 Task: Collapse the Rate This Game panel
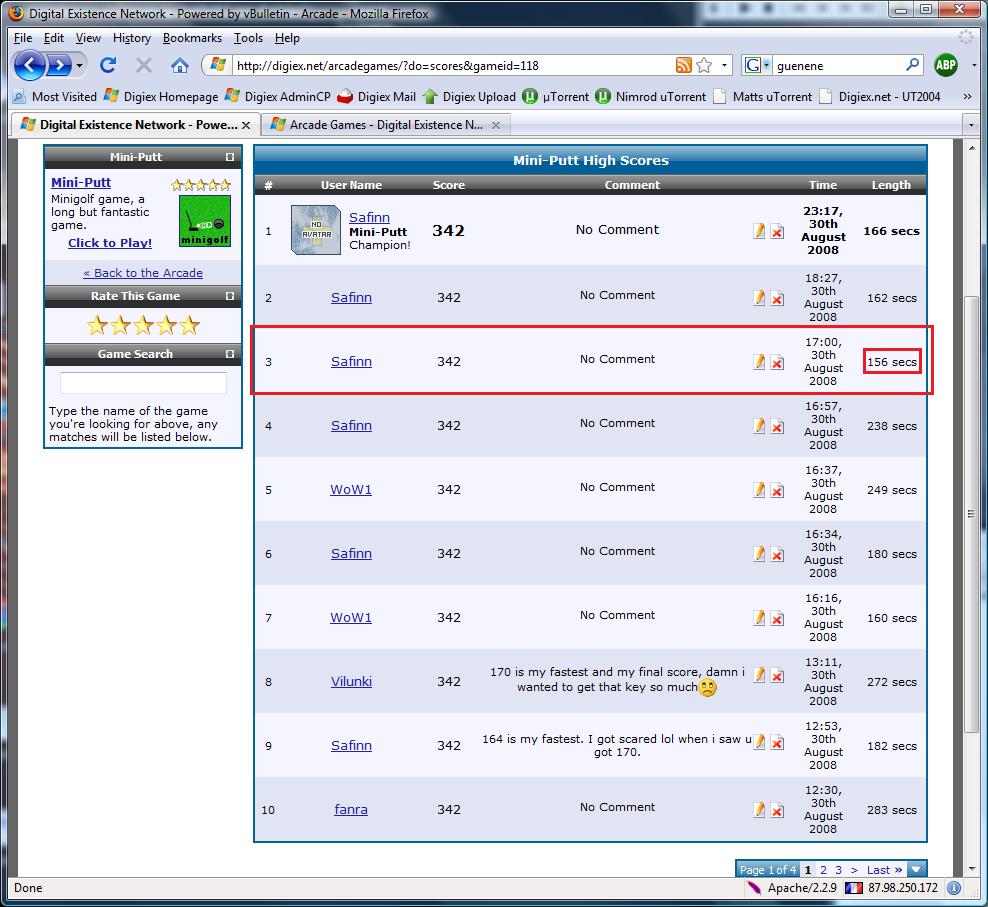click(x=230, y=296)
